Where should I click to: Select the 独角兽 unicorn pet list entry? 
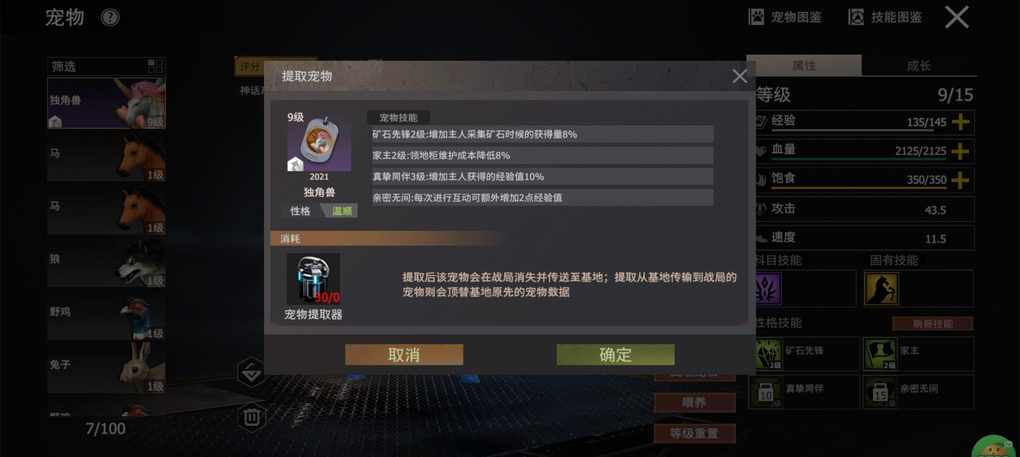click(106, 103)
